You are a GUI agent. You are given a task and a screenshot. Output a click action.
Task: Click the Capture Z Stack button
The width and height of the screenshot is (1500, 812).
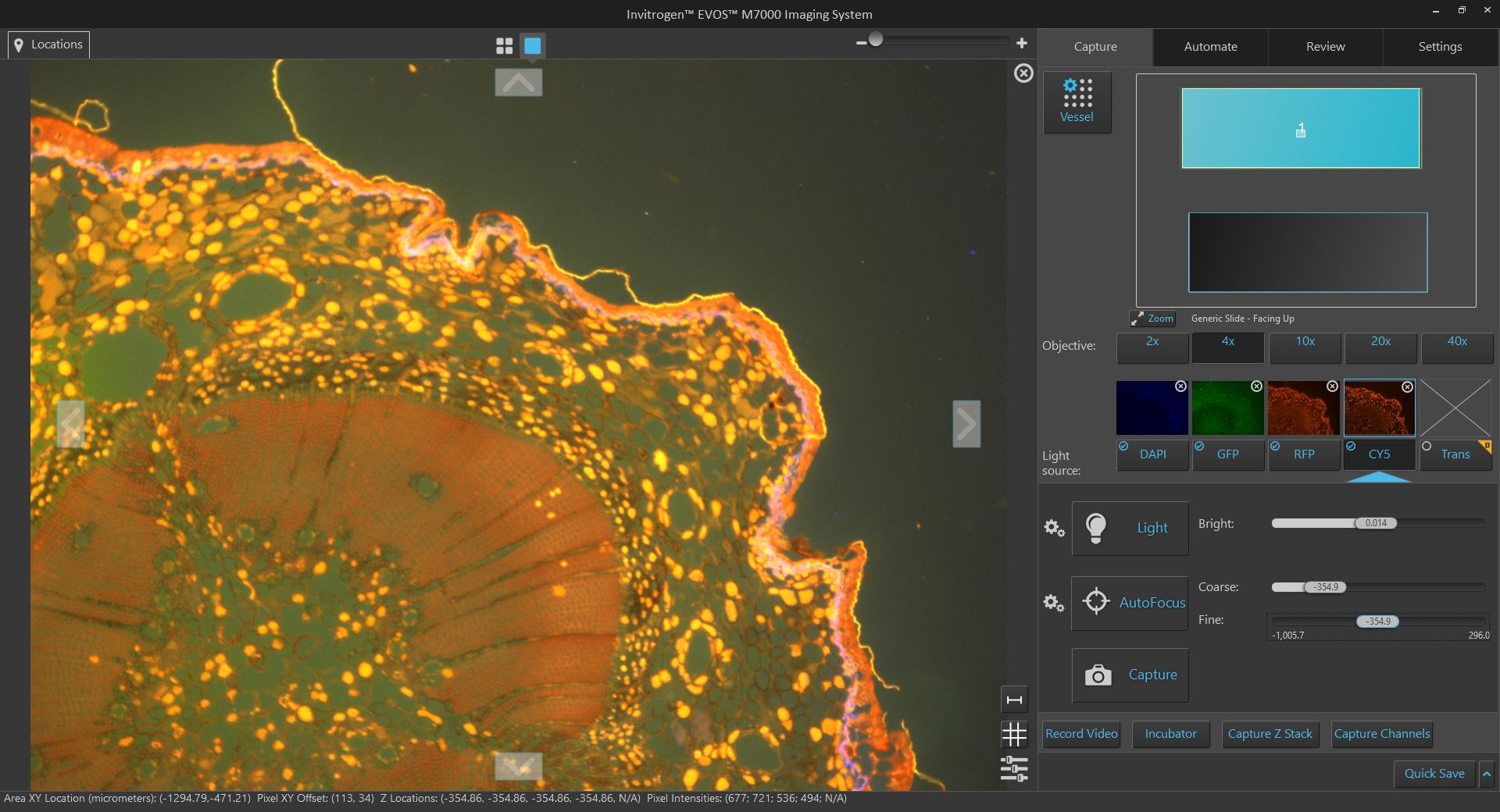coord(1270,734)
